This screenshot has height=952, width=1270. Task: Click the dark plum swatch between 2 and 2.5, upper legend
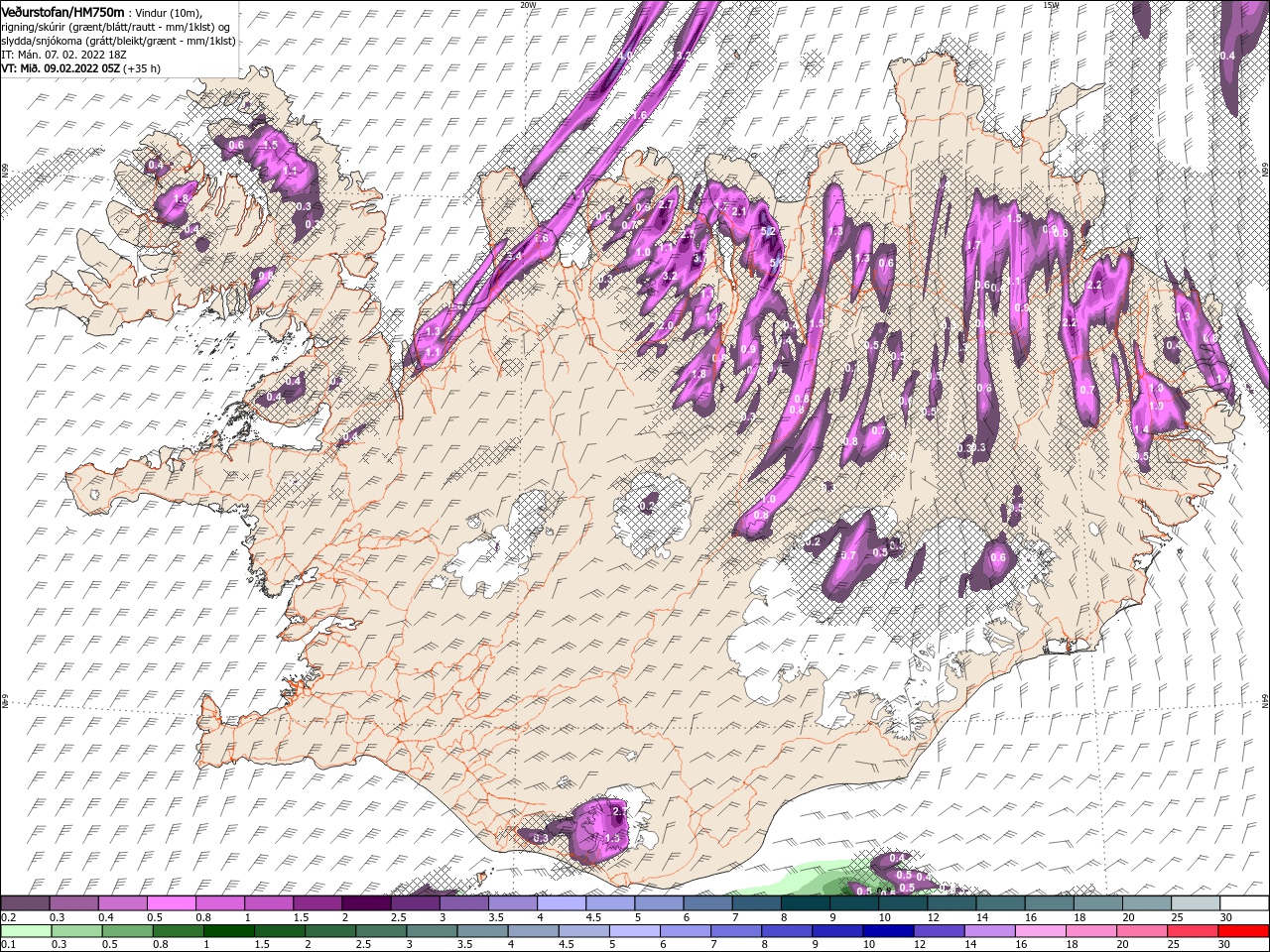(x=366, y=902)
